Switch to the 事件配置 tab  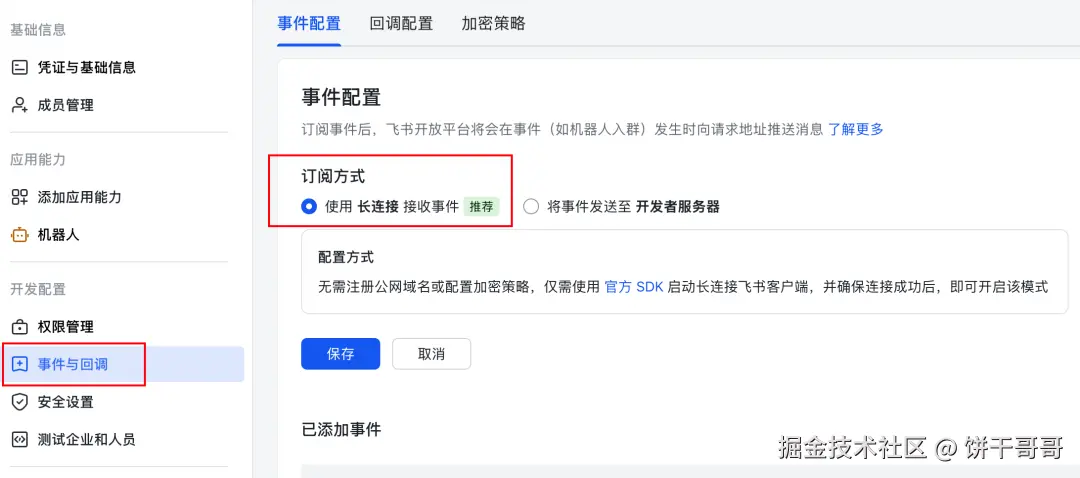(x=309, y=23)
